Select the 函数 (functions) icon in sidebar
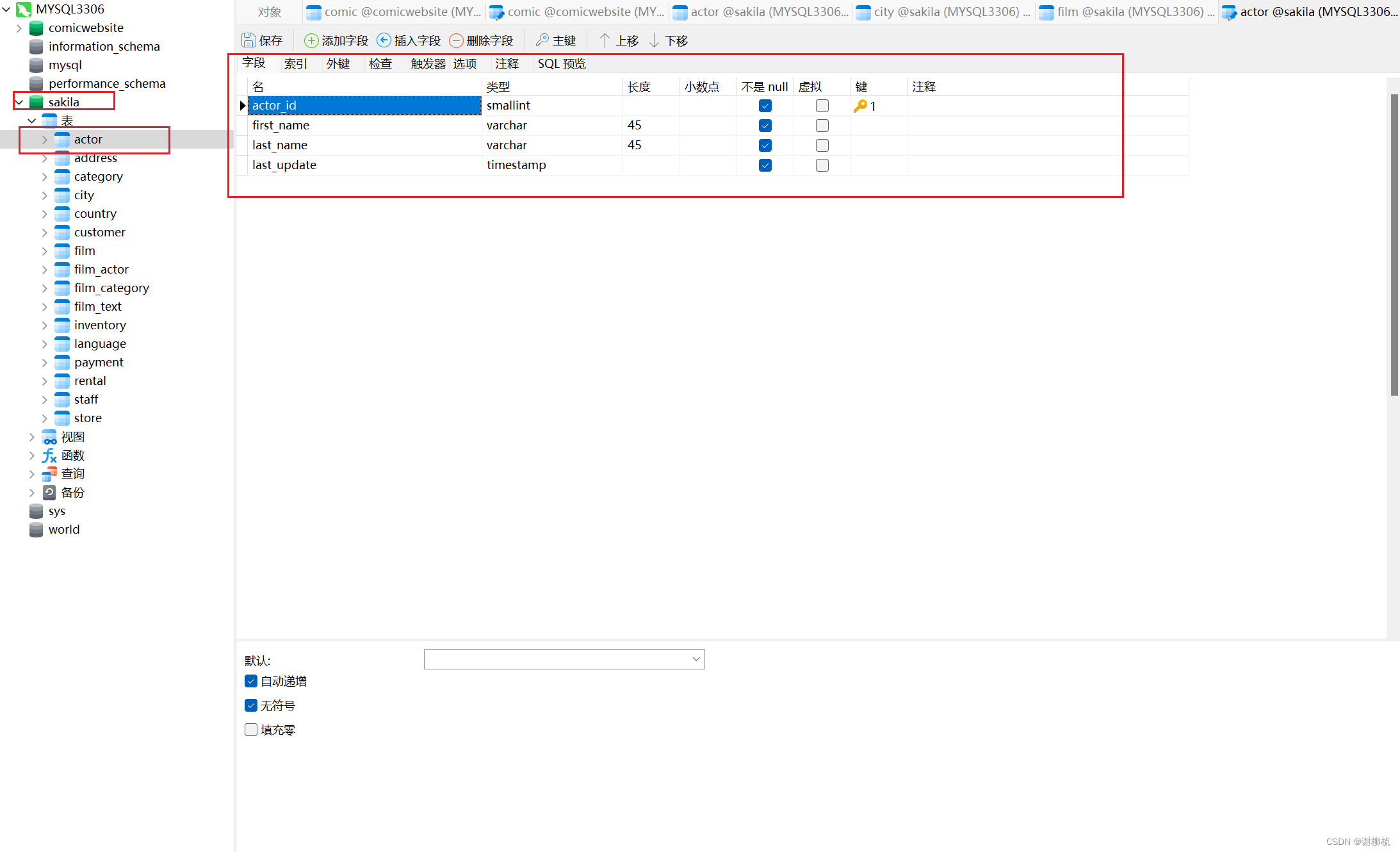Viewport: 1400px width, 852px height. click(49, 455)
